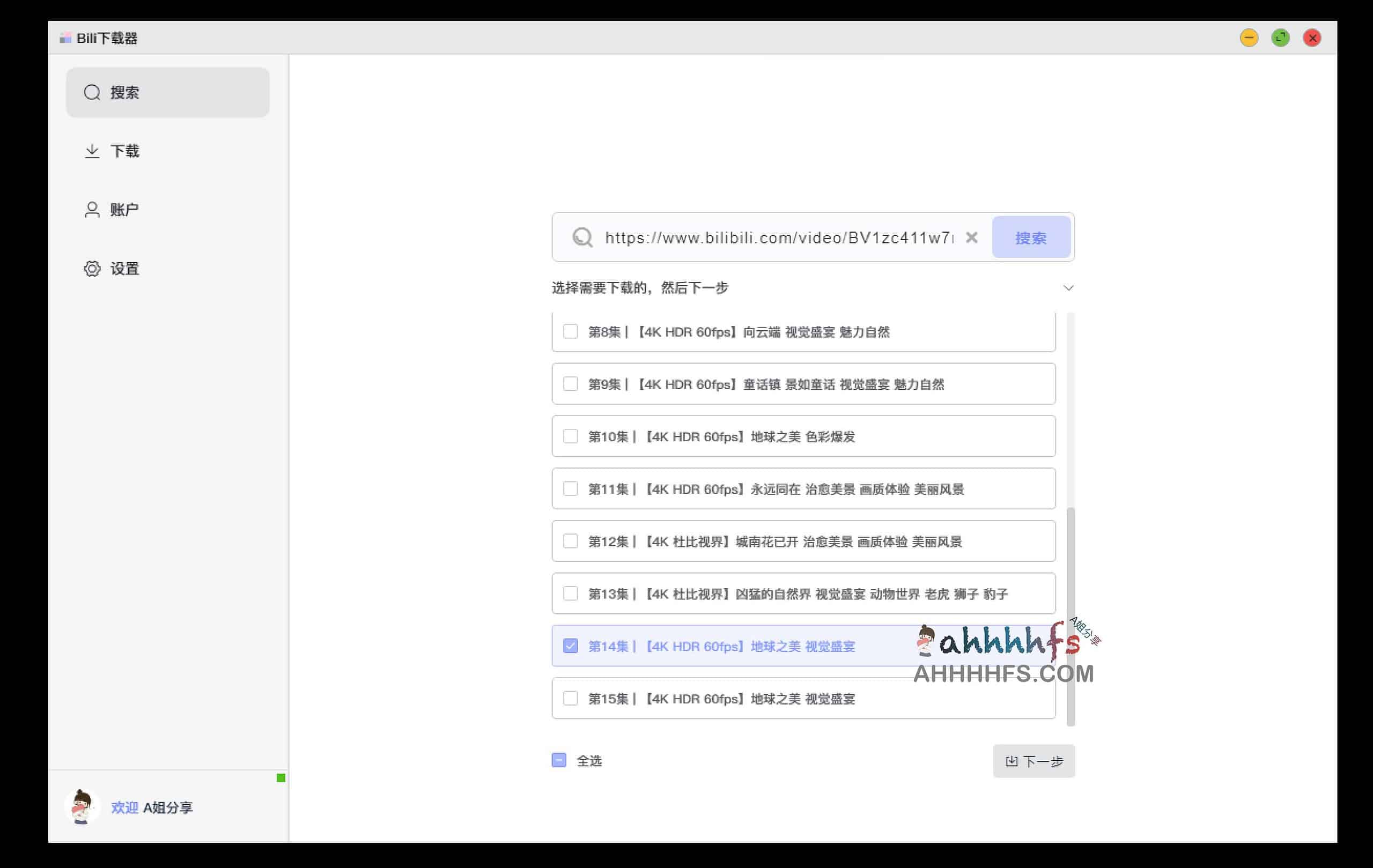Check the 第8集 向云端 episode checkbox
Image resolution: width=1373 pixels, height=868 pixels.
pyautogui.click(x=571, y=331)
